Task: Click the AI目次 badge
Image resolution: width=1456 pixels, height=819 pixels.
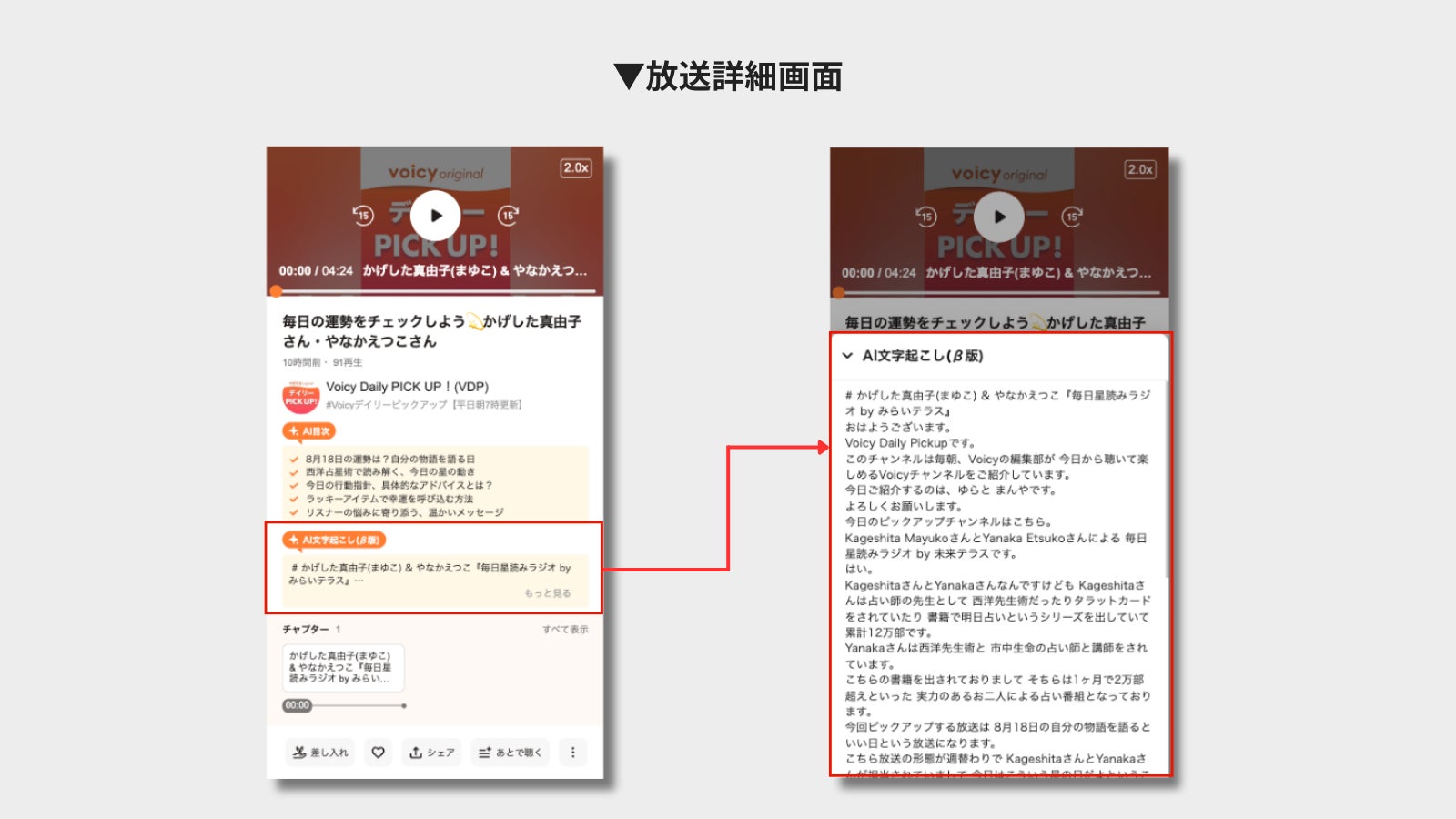Action: coord(309,431)
